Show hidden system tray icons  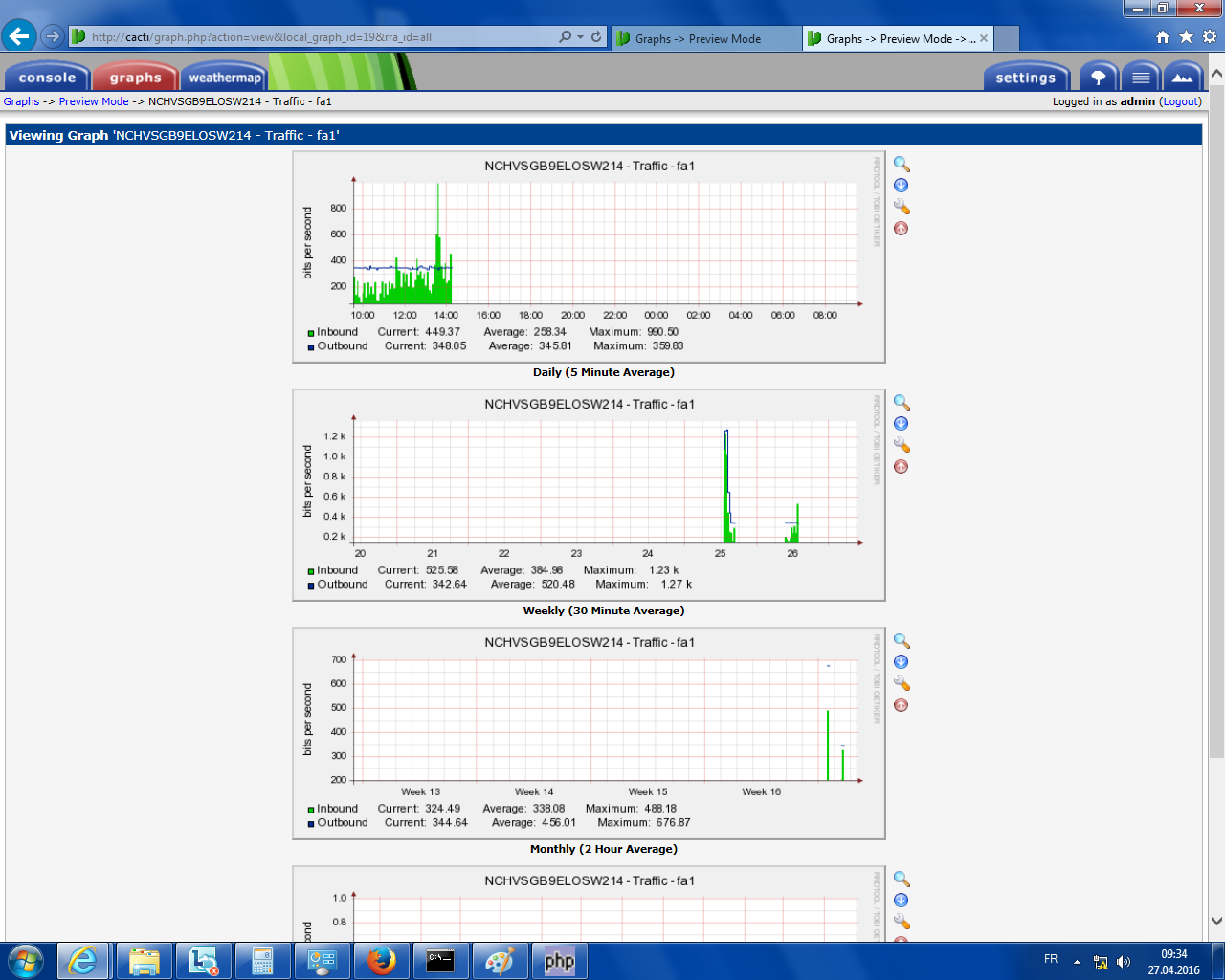[1077, 962]
